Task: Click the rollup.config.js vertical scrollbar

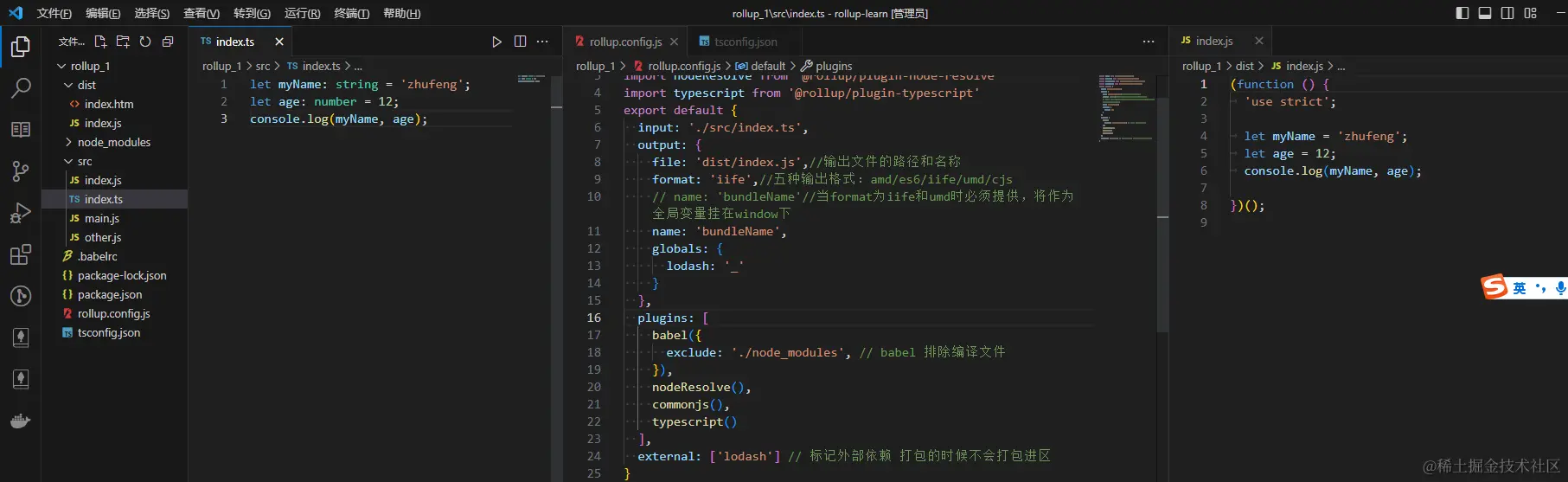Action: [1162, 214]
